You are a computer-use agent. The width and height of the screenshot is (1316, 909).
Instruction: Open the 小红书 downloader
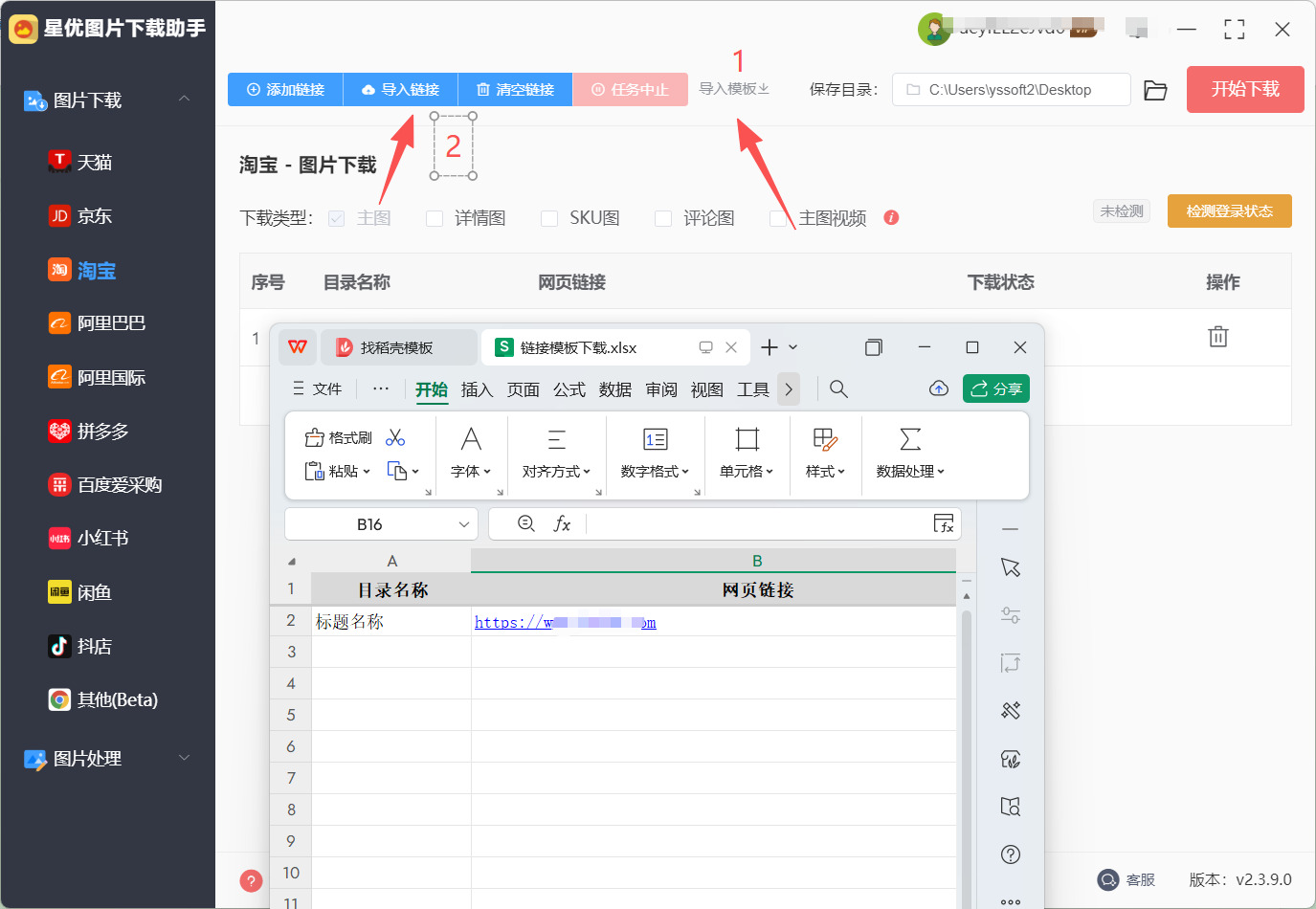[88, 539]
